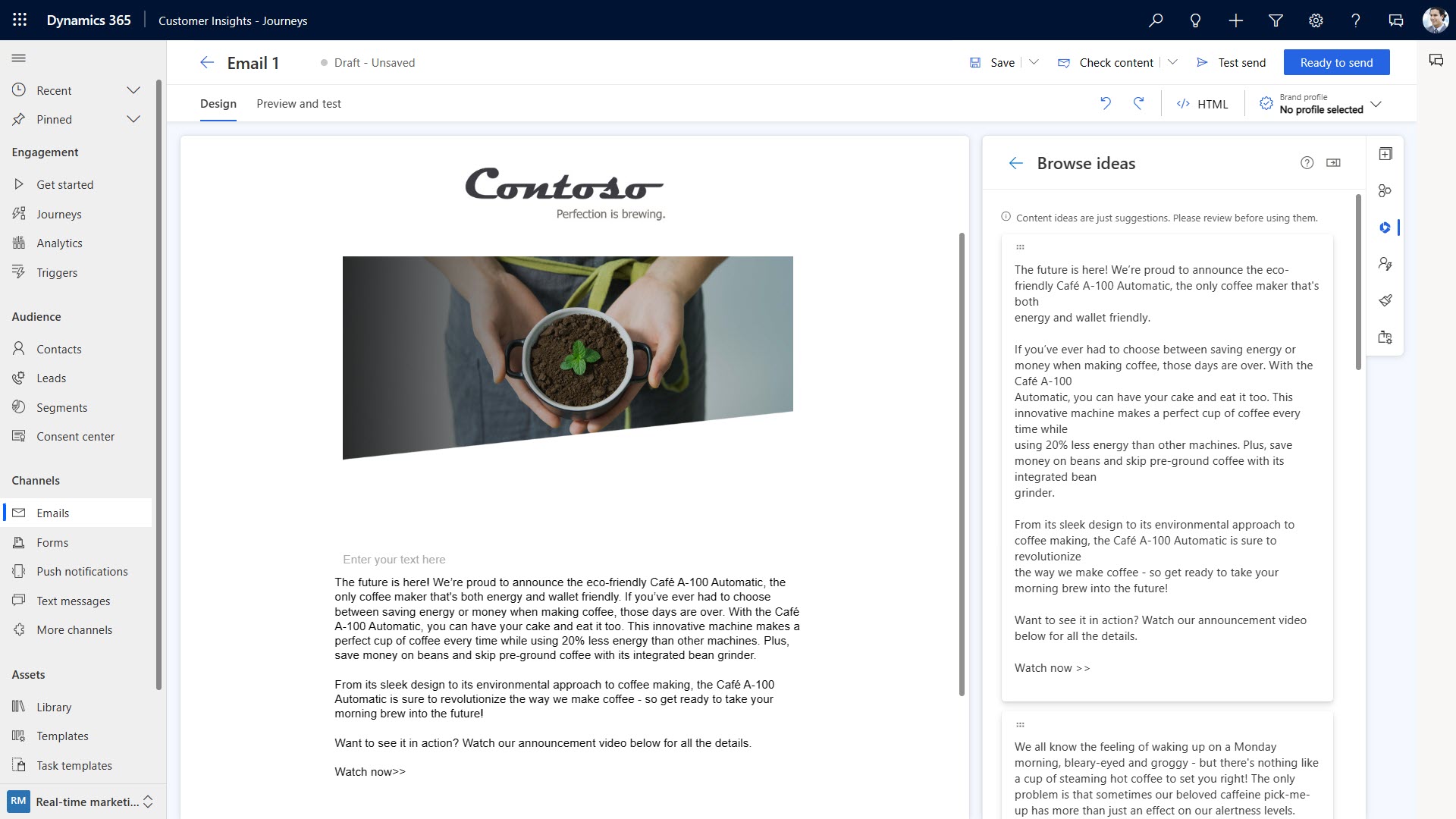Screen dimensions: 1456x819
Task: Open email settings icon at bottom of right rail
Action: tap(1385, 337)
